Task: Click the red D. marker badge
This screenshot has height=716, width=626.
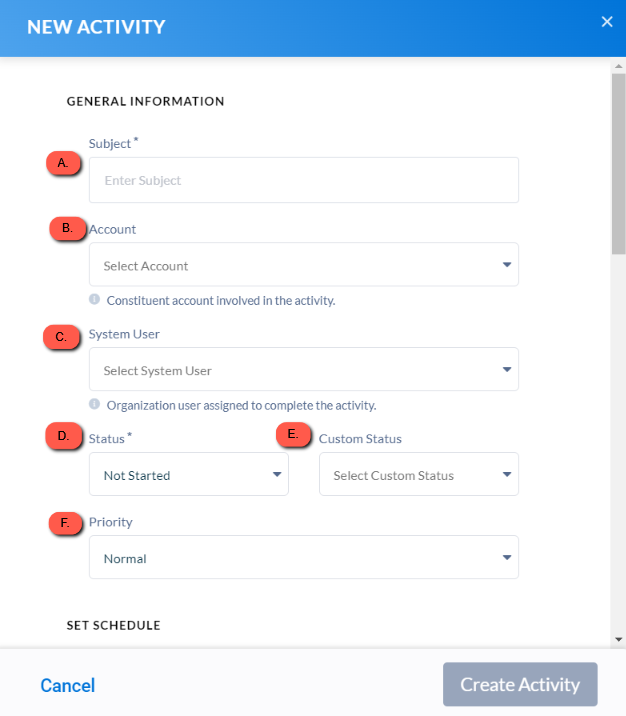Action: coord(64,436)
